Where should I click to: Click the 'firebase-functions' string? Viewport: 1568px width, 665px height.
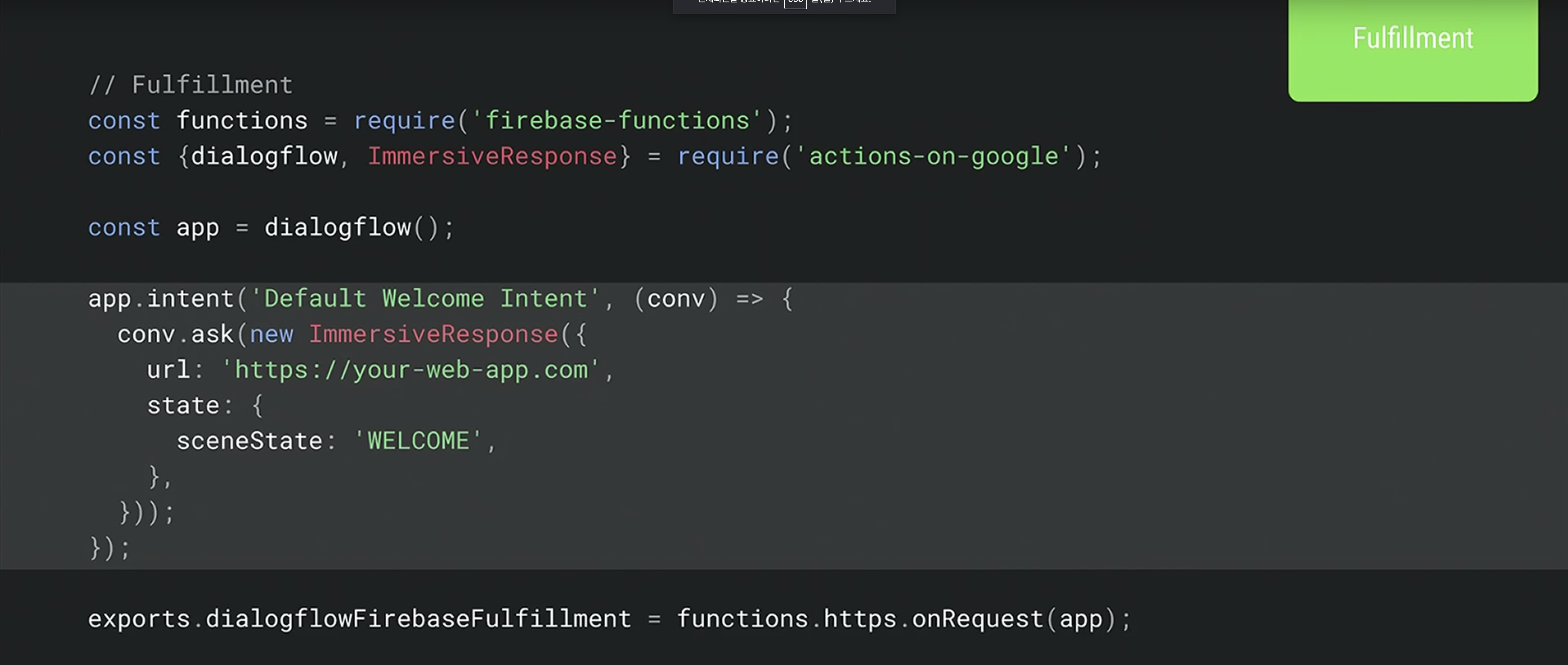click(617, 121)
